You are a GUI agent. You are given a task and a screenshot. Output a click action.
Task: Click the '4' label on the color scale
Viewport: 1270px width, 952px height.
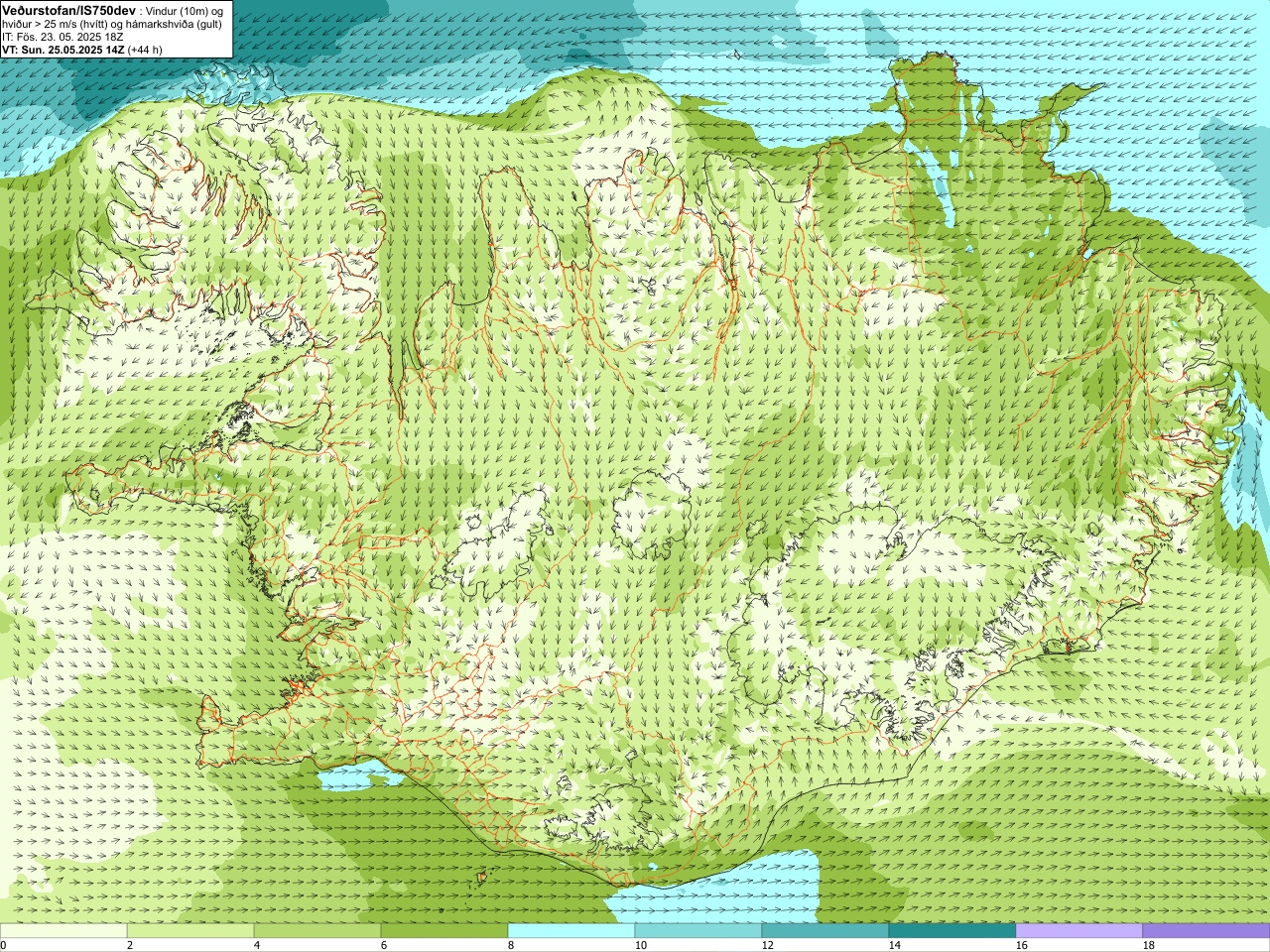pyautogui.click(x=257, y=945)
